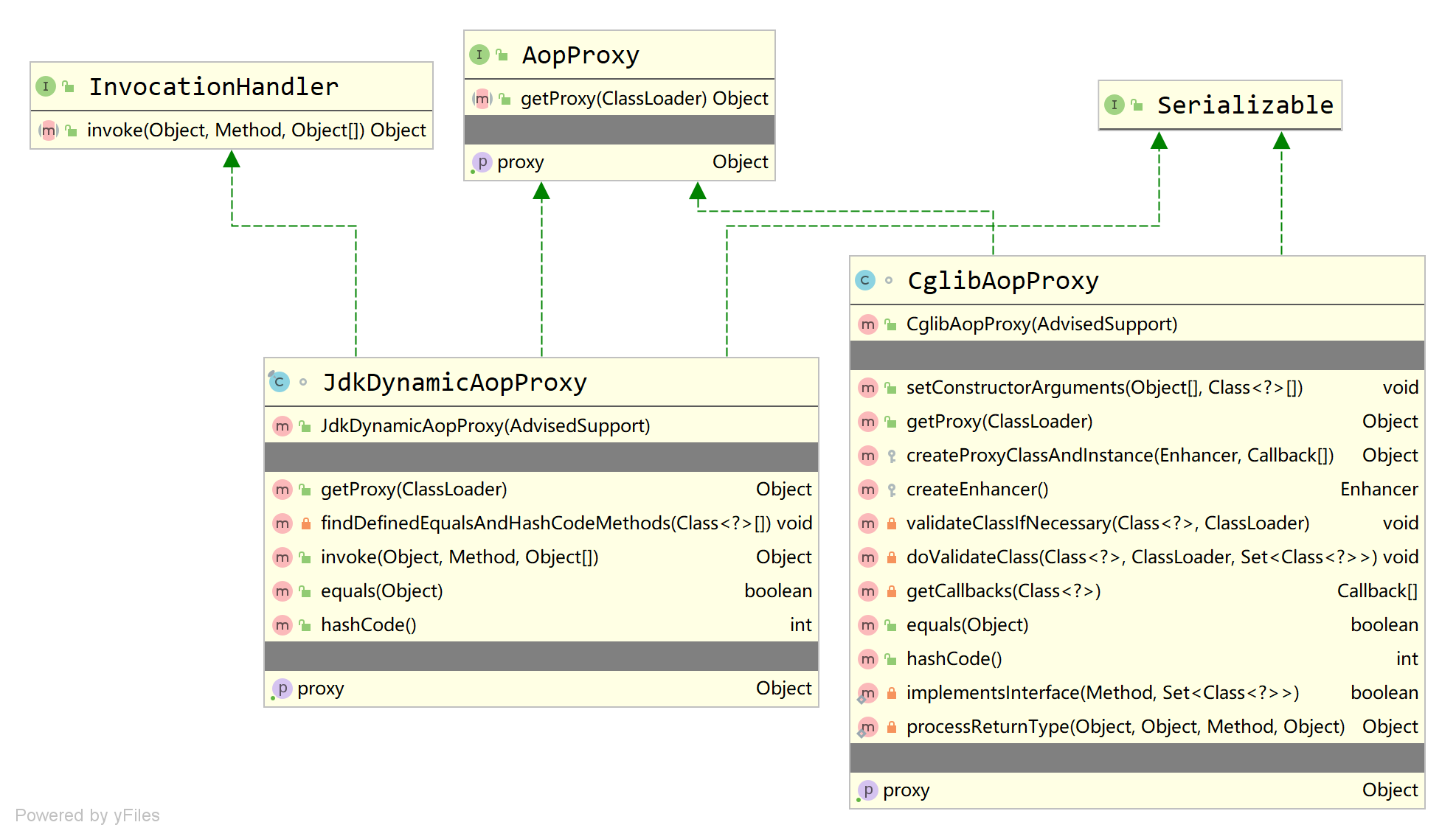
Task: Click the property icon of JdkDynamicAopProxy proxy
Action: coord(282,689)
